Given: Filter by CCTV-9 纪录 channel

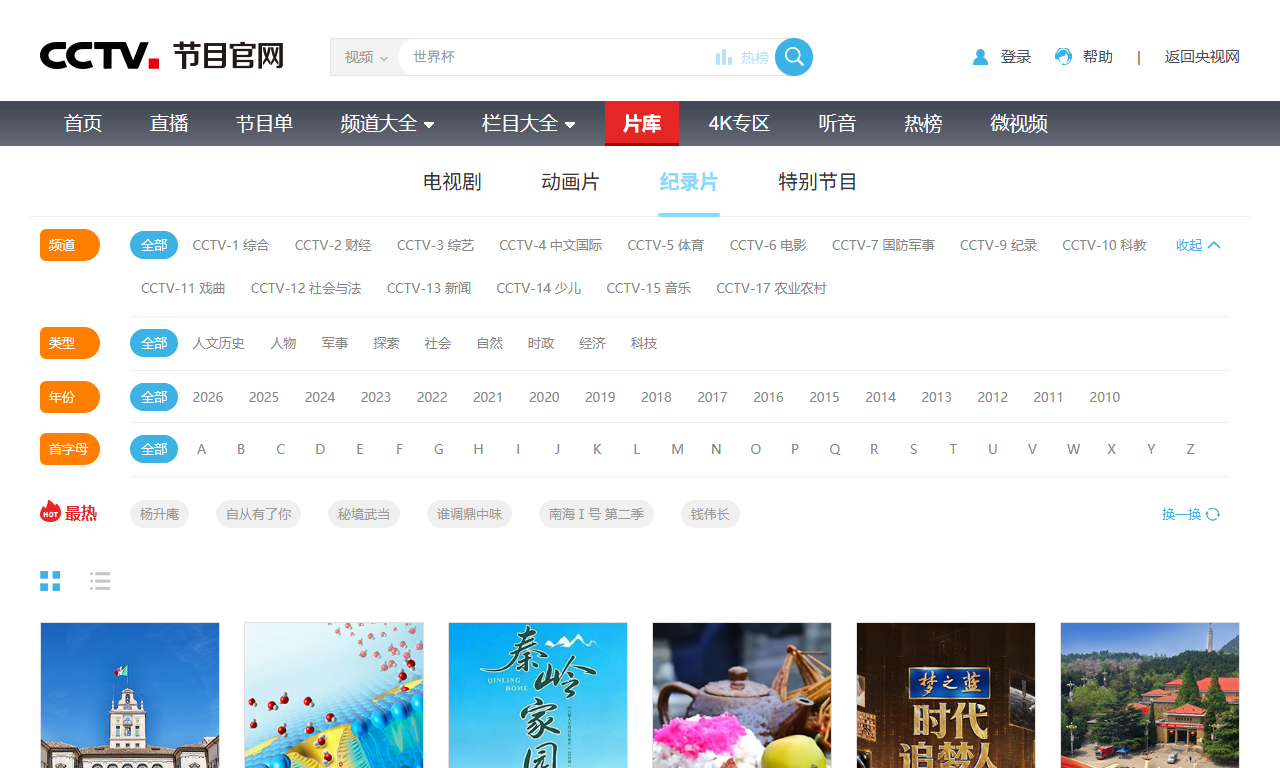Looking at the screenshot, I should click(x=999, y=245).
